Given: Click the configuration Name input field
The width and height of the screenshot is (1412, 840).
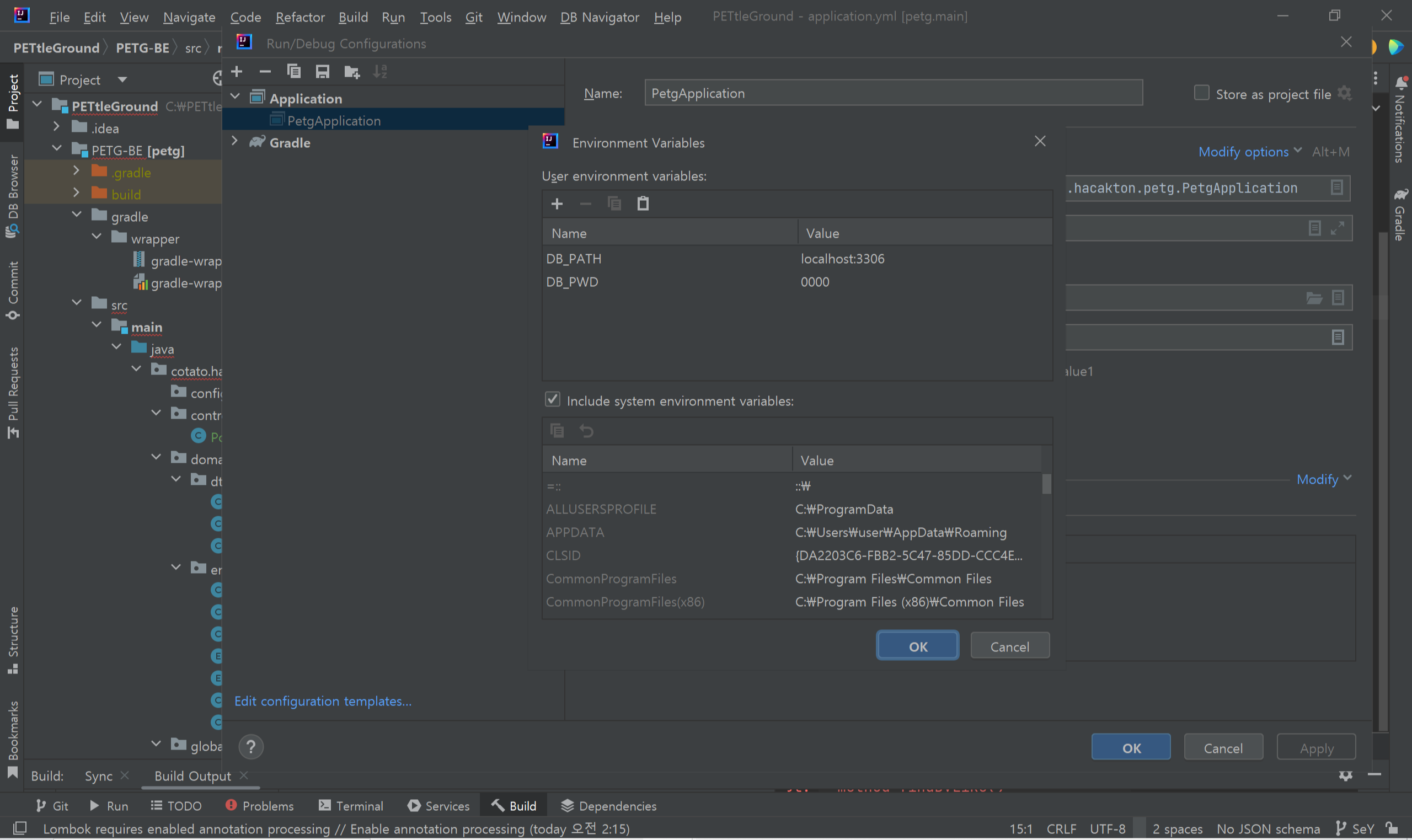Looking at the screenshot, I should (x=893, y=93).
